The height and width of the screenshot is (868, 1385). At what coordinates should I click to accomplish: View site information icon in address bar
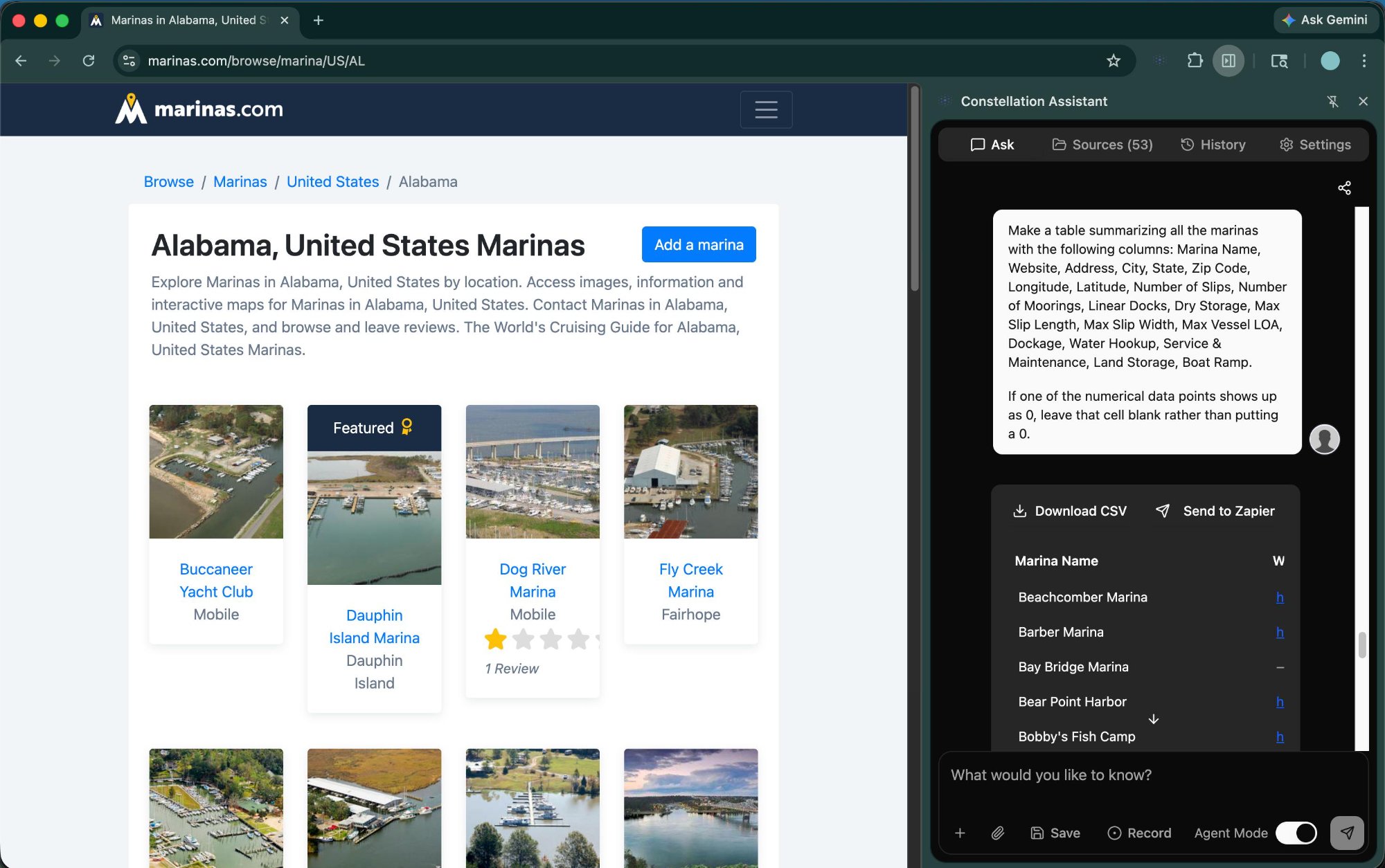tap(129, 61)
